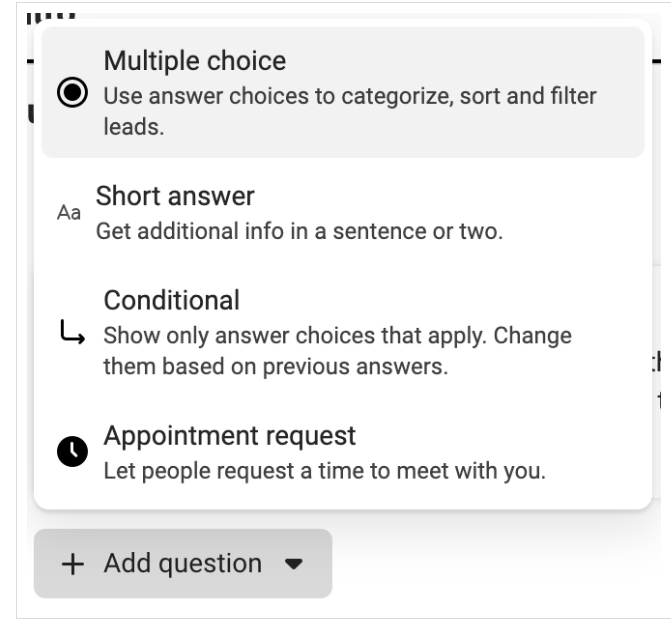
Task: Click 'them based on previous answers' line
Action: [x=276, y=367]
